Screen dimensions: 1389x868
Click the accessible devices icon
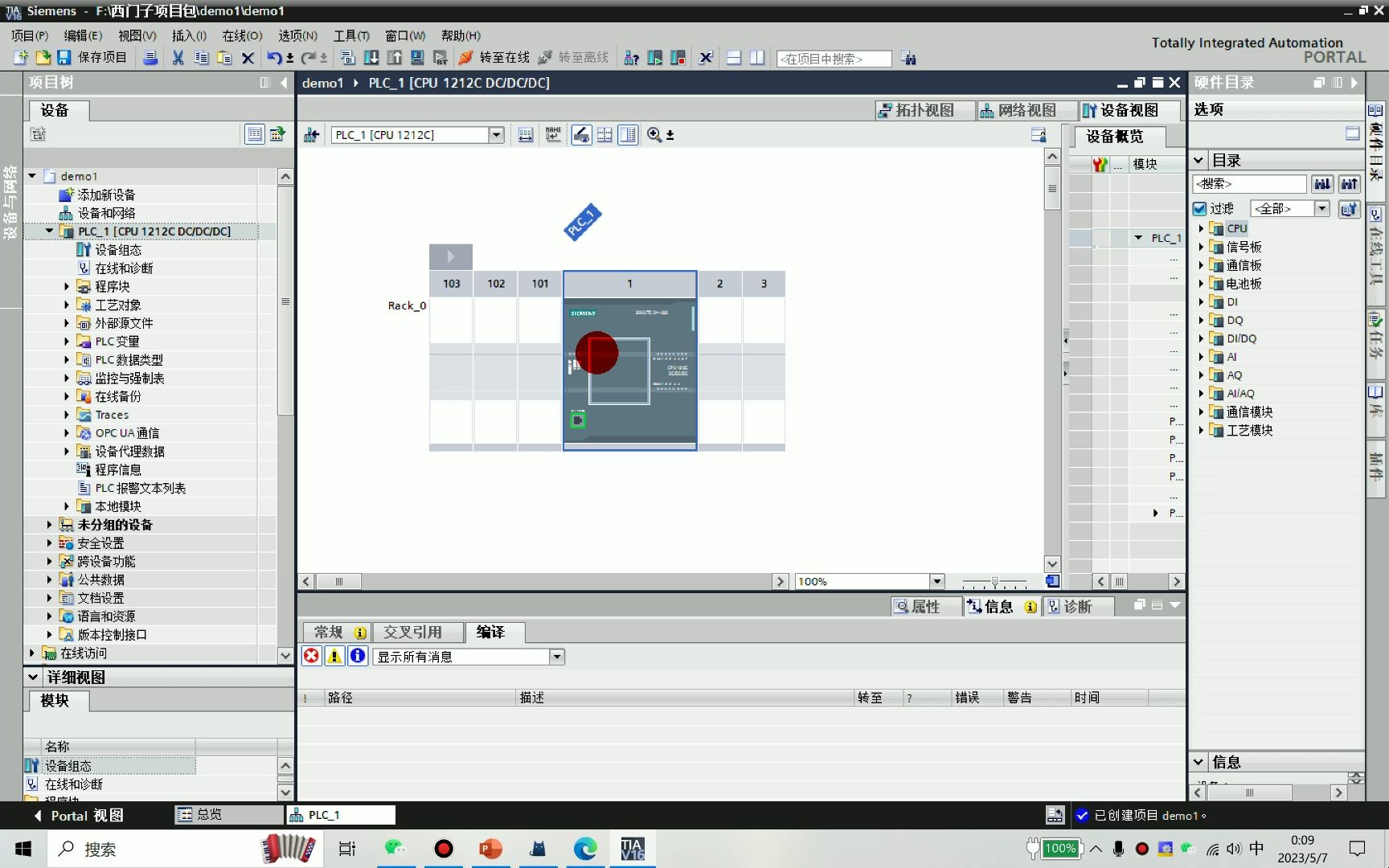point(632,58)
